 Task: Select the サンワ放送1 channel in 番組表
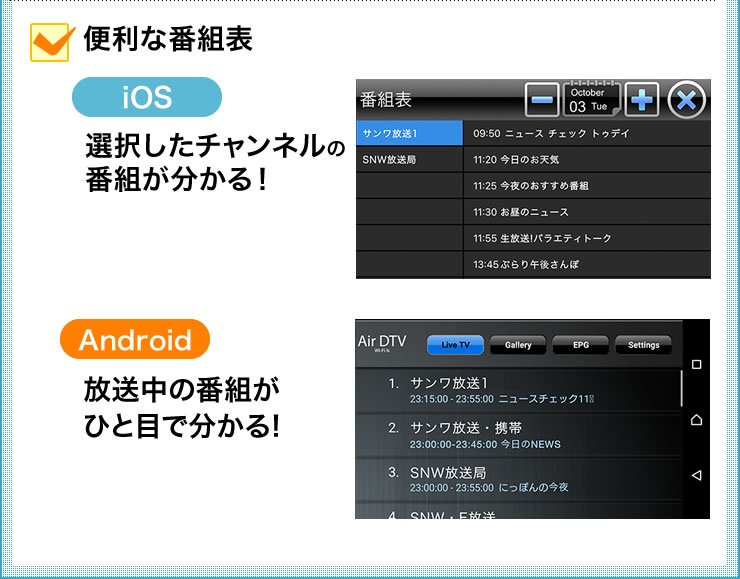410,134
